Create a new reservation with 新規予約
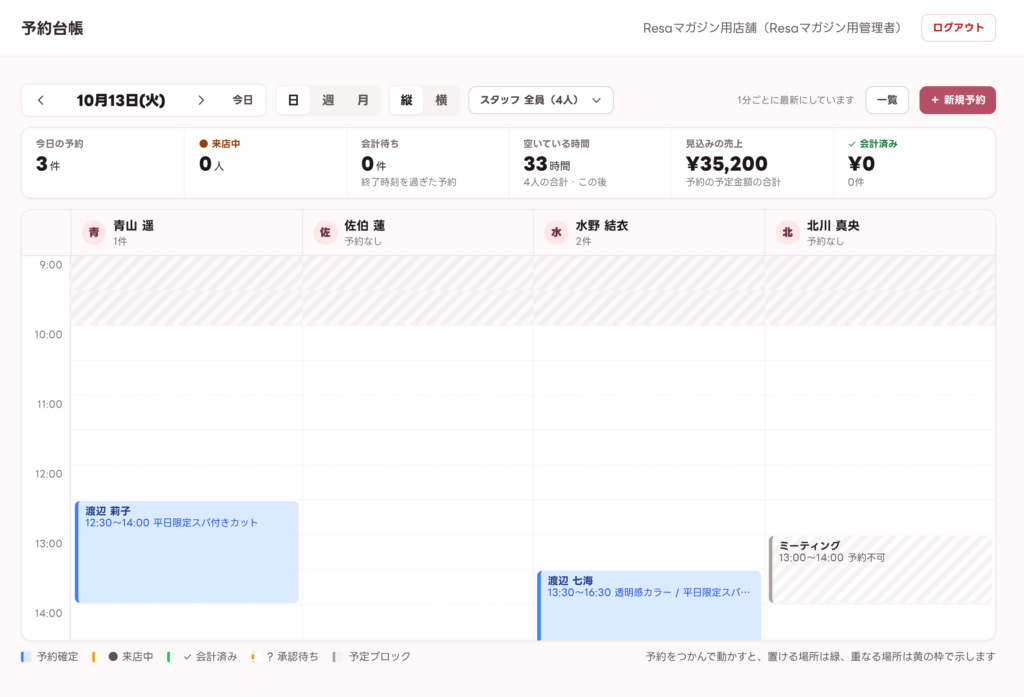Image resolution: width=1024 pixels, height=697 pixels. click(957, 100)
